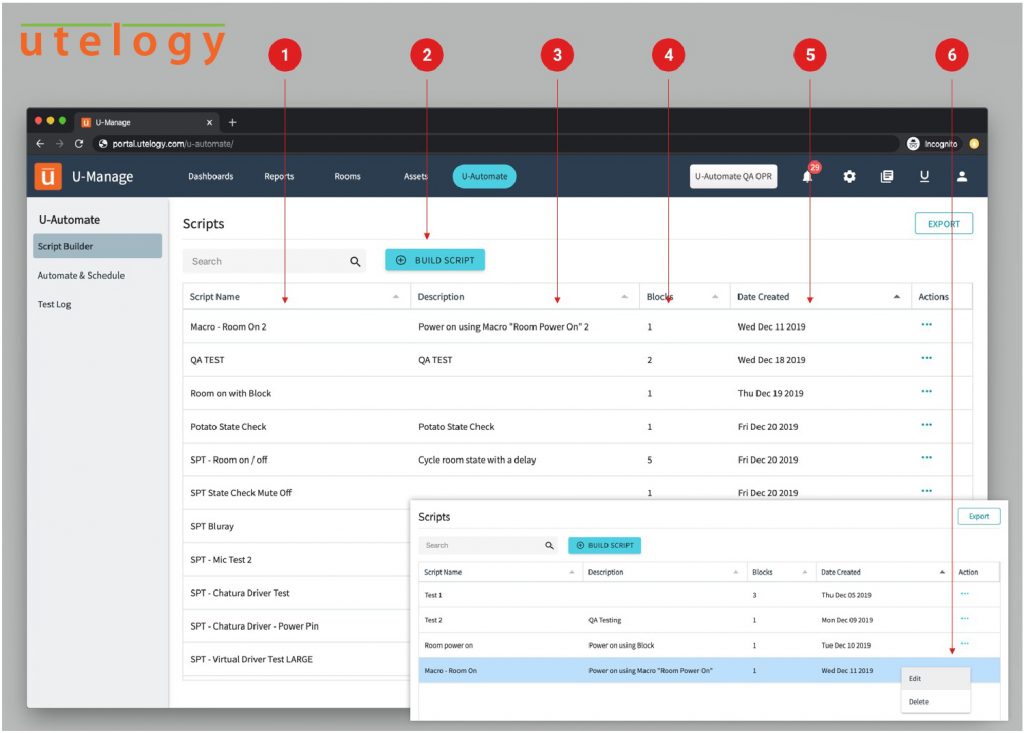Screen dimensions: 1024x733
Task: Select SPT - Chatura Driver Test row
Action: pos(296,593)
